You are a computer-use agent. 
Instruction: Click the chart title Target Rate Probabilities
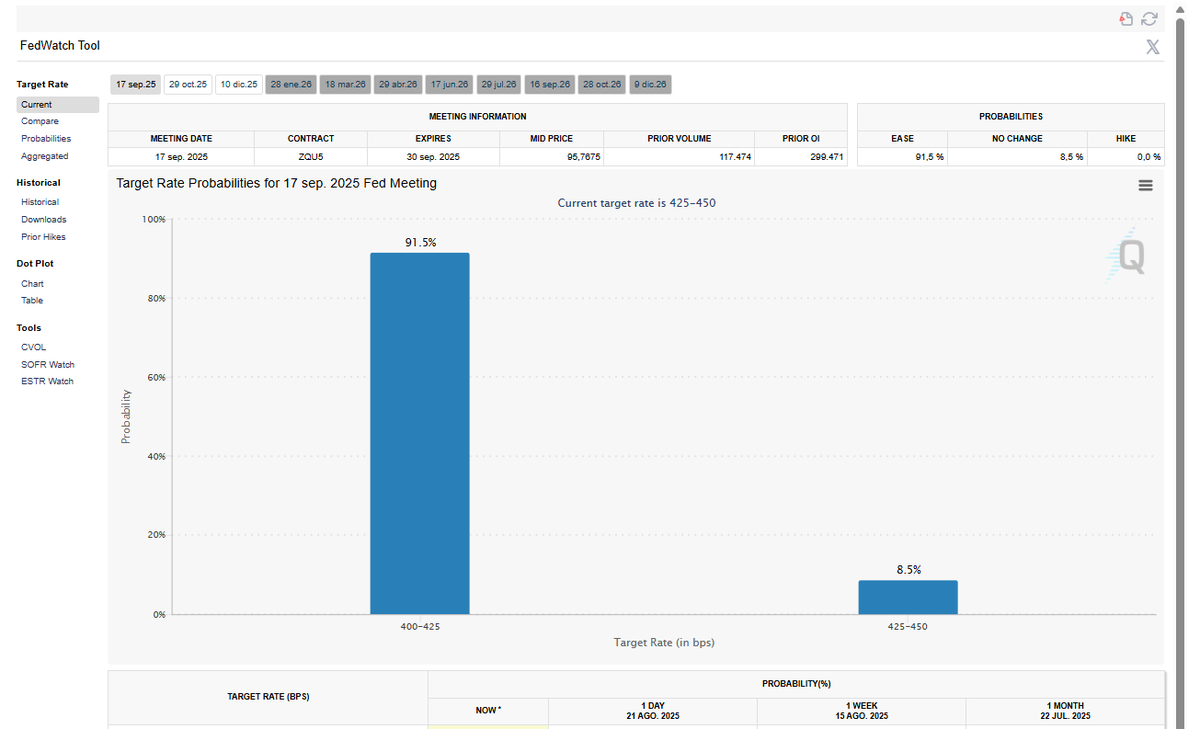tap(277, 183)
